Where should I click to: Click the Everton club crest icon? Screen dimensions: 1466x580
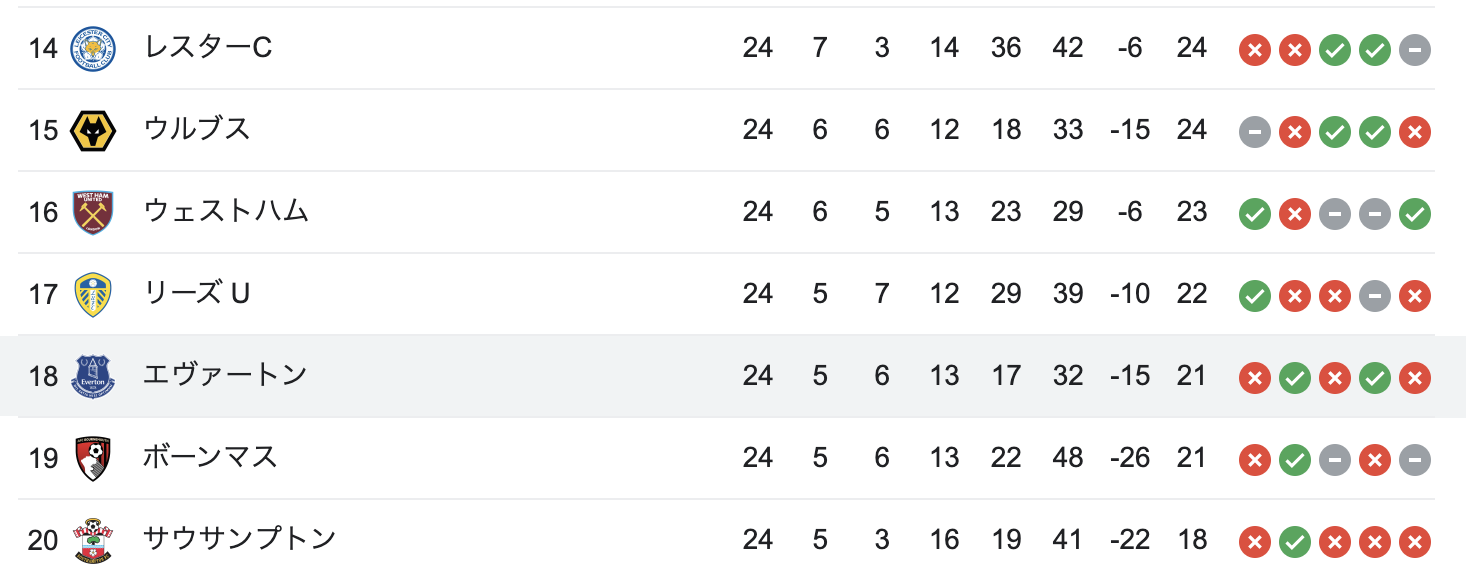(x=93, y=377)
